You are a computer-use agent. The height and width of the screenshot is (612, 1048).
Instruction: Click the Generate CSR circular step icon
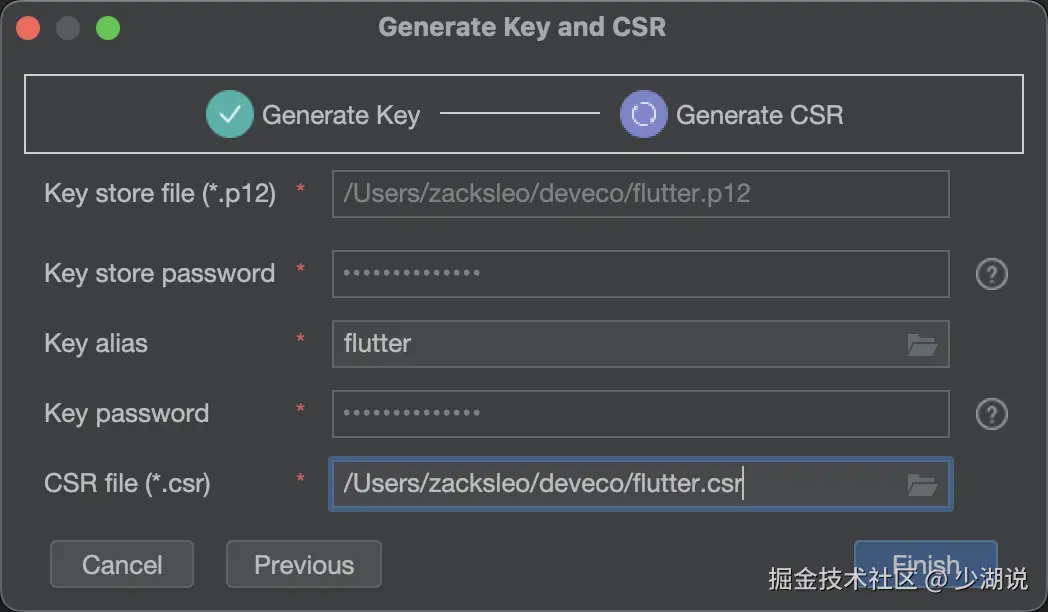pos(643,115)
